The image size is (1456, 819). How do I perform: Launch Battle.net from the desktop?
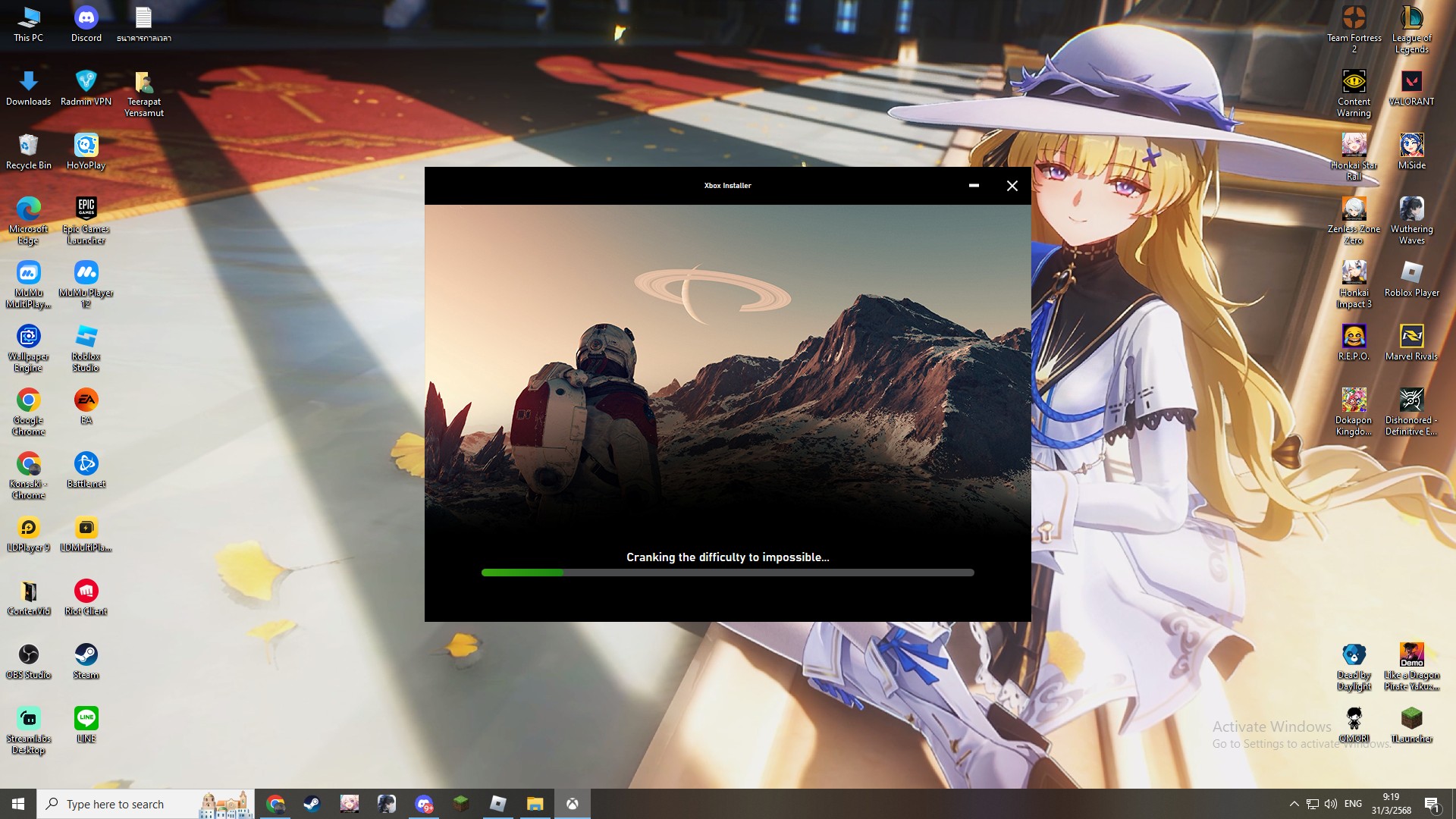point(86,470)
